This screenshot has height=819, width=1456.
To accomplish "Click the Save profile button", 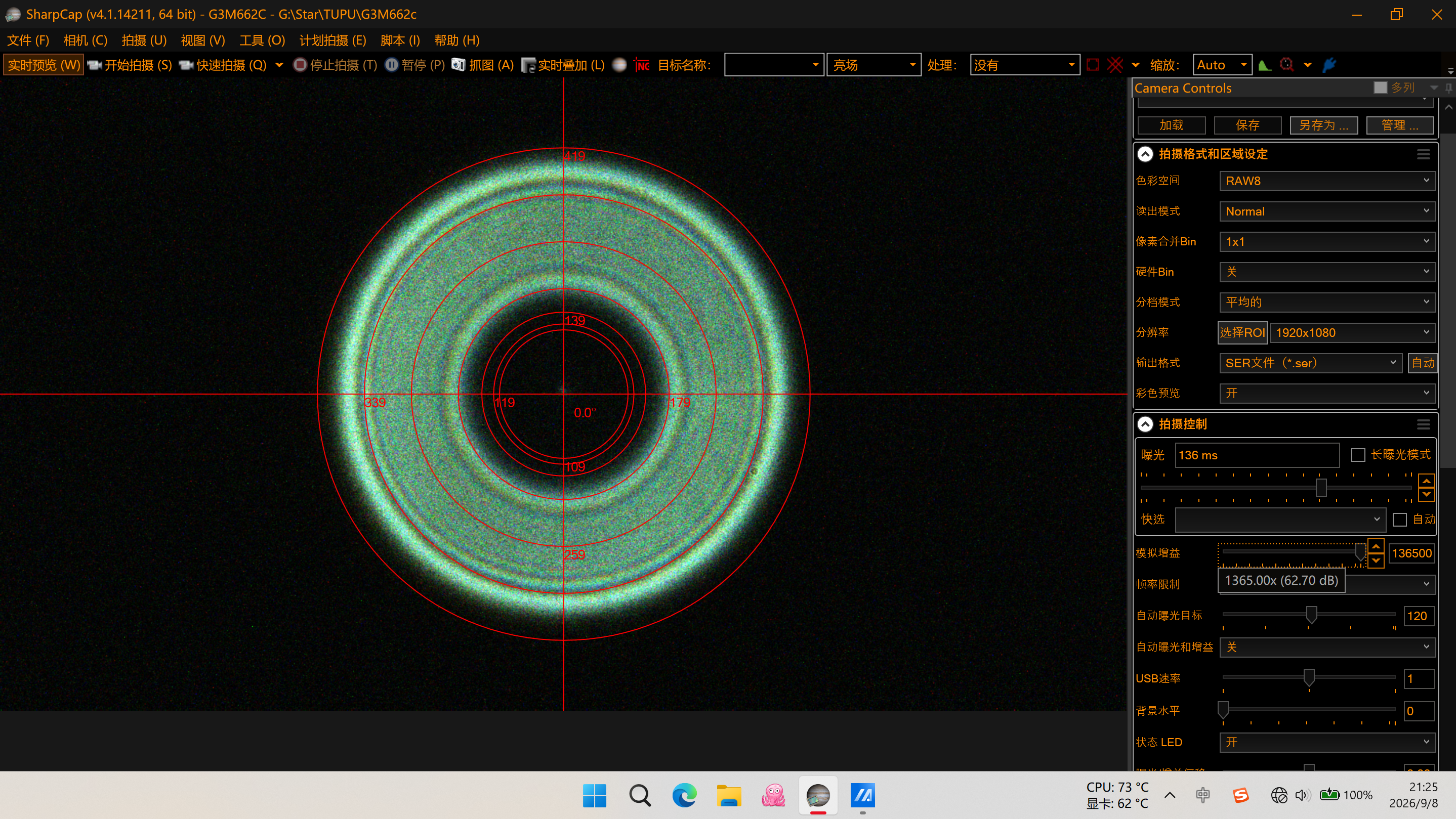I will (1247, 125).
